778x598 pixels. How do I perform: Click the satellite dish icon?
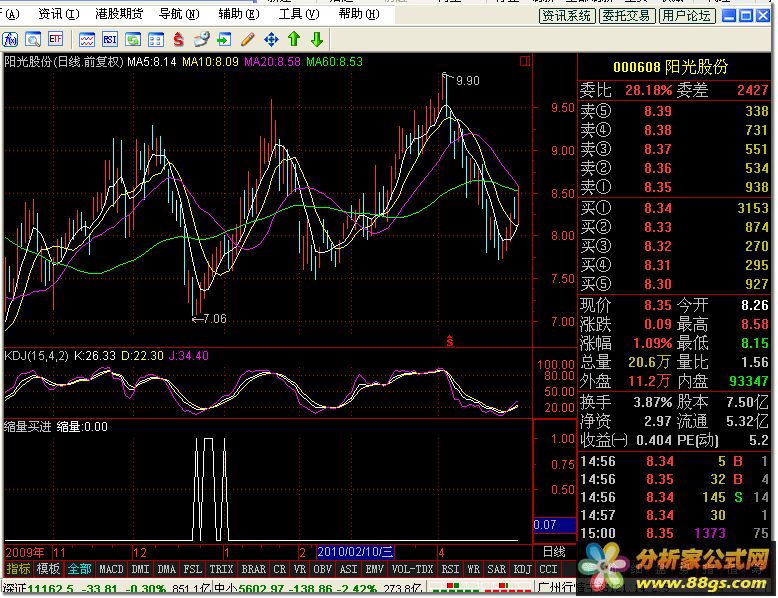click(201, 39)
